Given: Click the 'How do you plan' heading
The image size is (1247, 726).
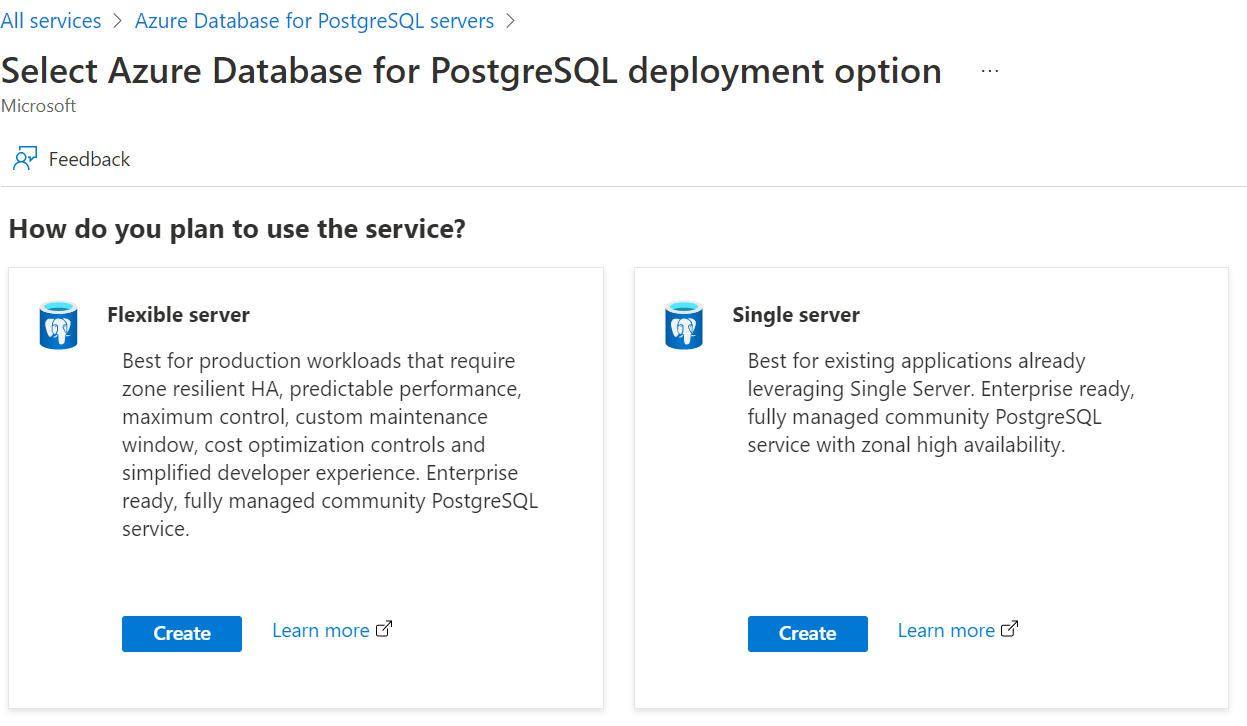Looking at the screenshot, I should 237,229.
